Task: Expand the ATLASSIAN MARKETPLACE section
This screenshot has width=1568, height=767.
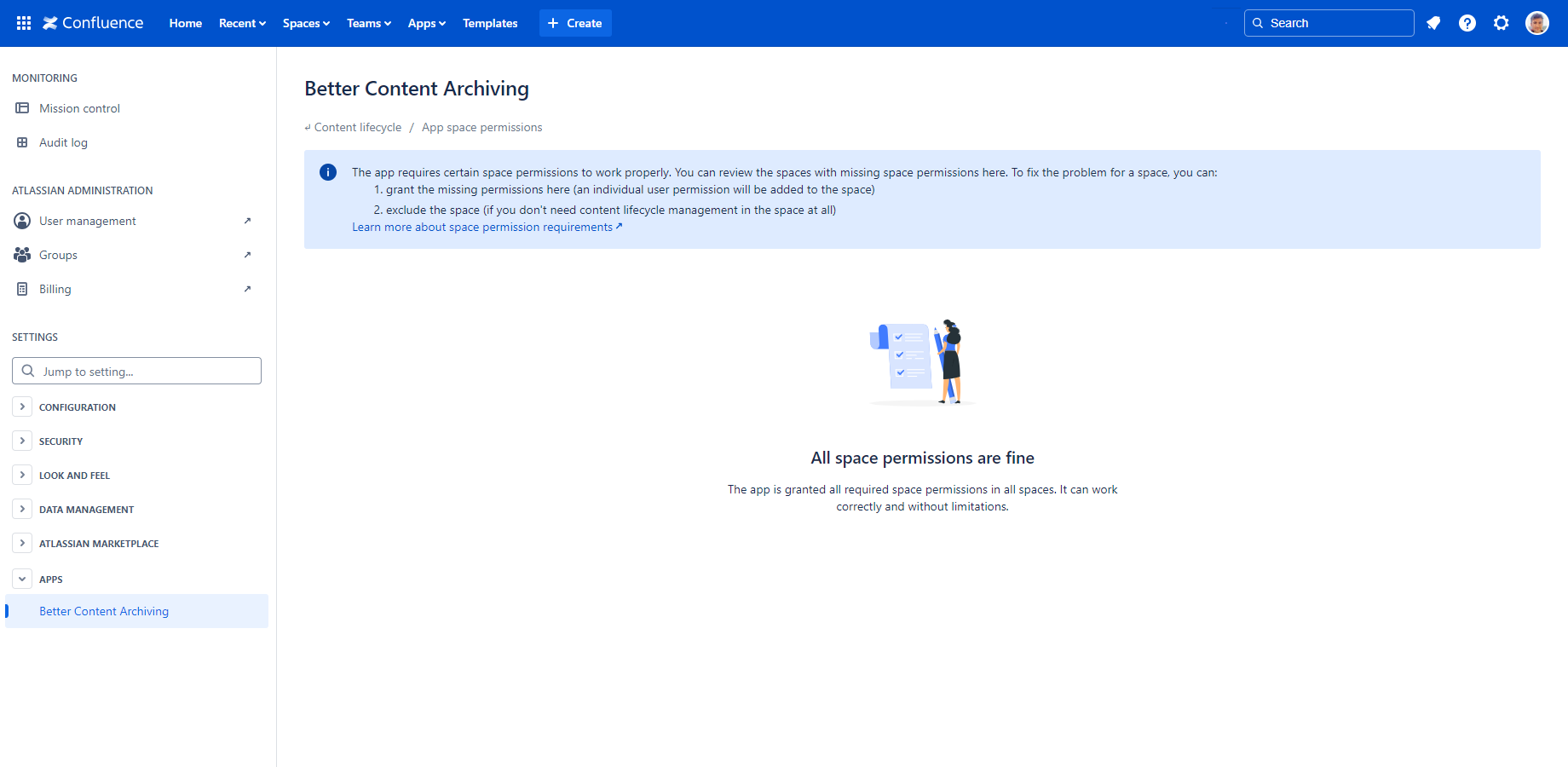Action: click(x=22, y=543)
